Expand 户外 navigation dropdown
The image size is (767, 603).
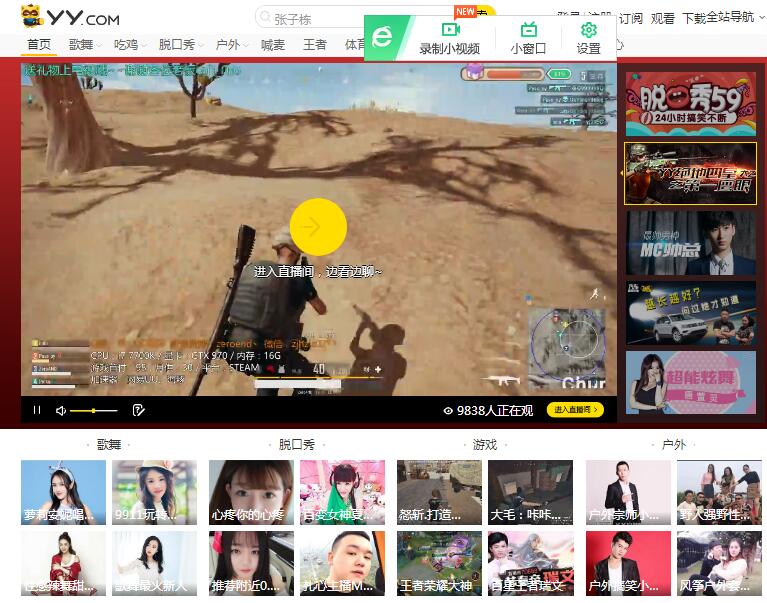click(231, 45)
